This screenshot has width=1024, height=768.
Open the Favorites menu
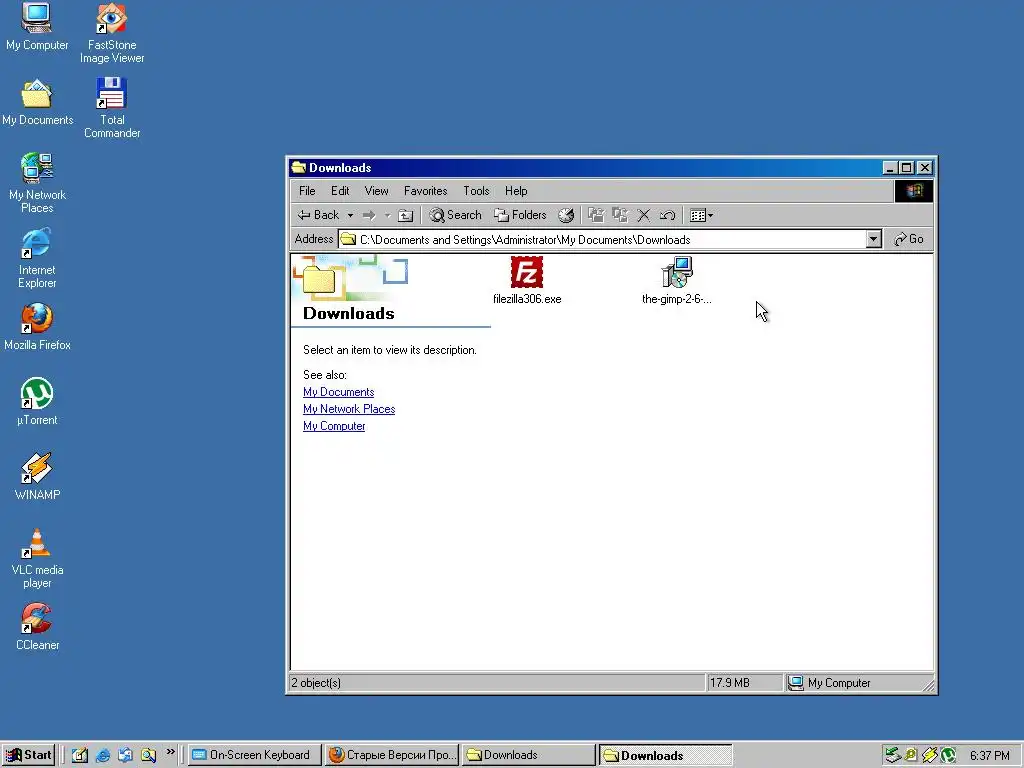pyautogui.click(x=425, y=191)
